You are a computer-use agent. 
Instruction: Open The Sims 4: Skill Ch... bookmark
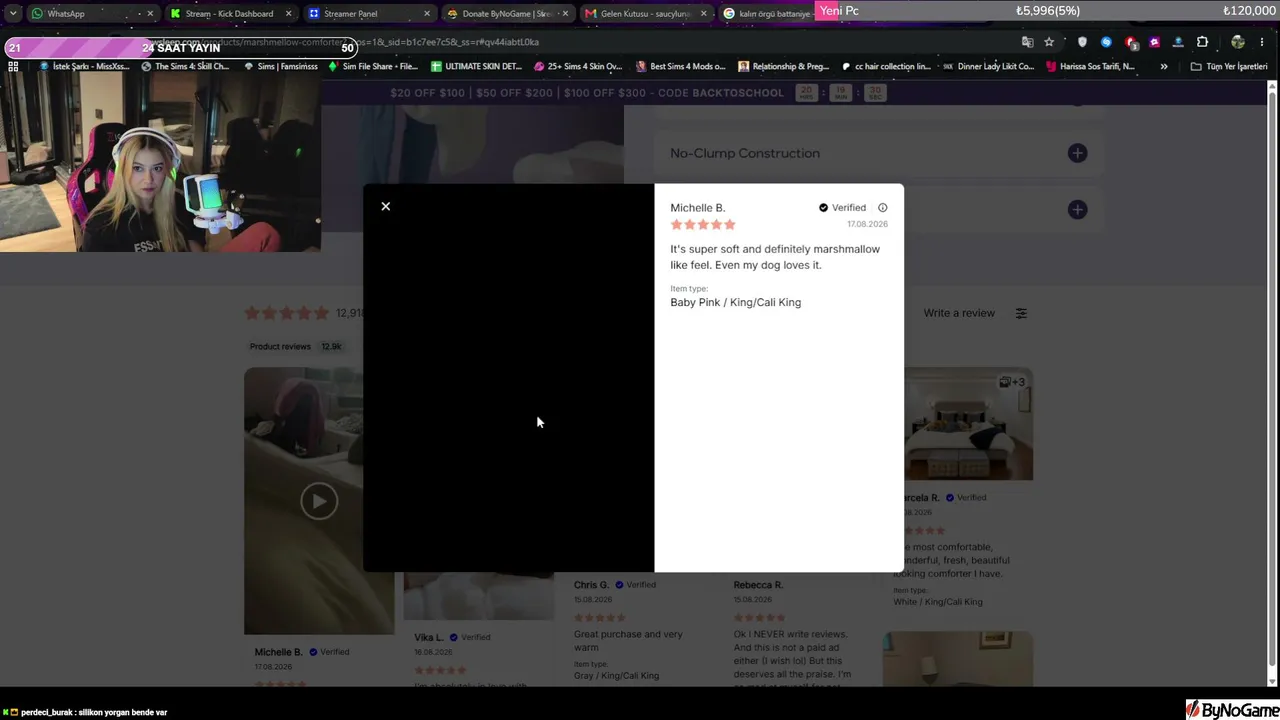pos(185,66)
